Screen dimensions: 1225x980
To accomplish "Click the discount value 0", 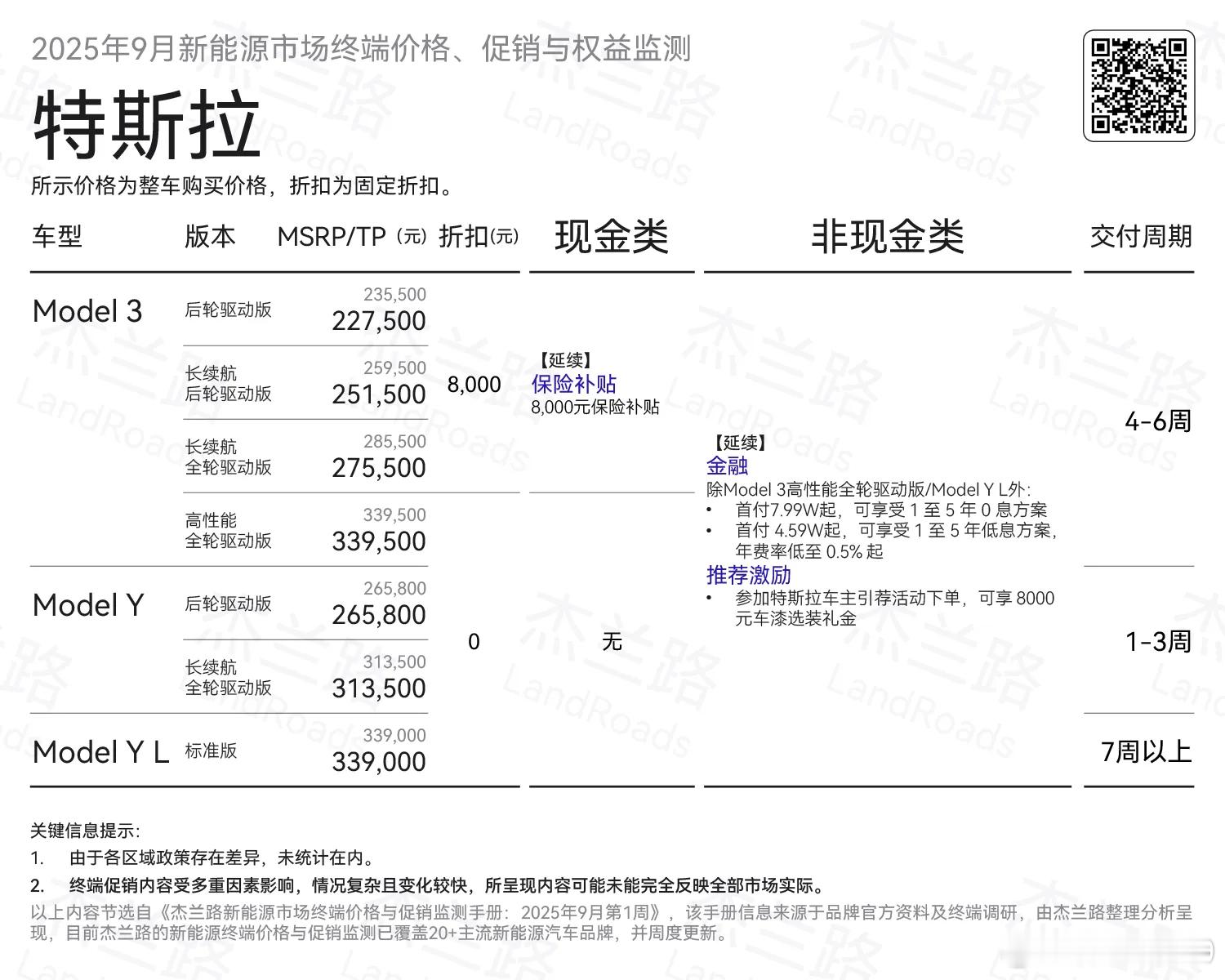I will click(x=474, y=642).
